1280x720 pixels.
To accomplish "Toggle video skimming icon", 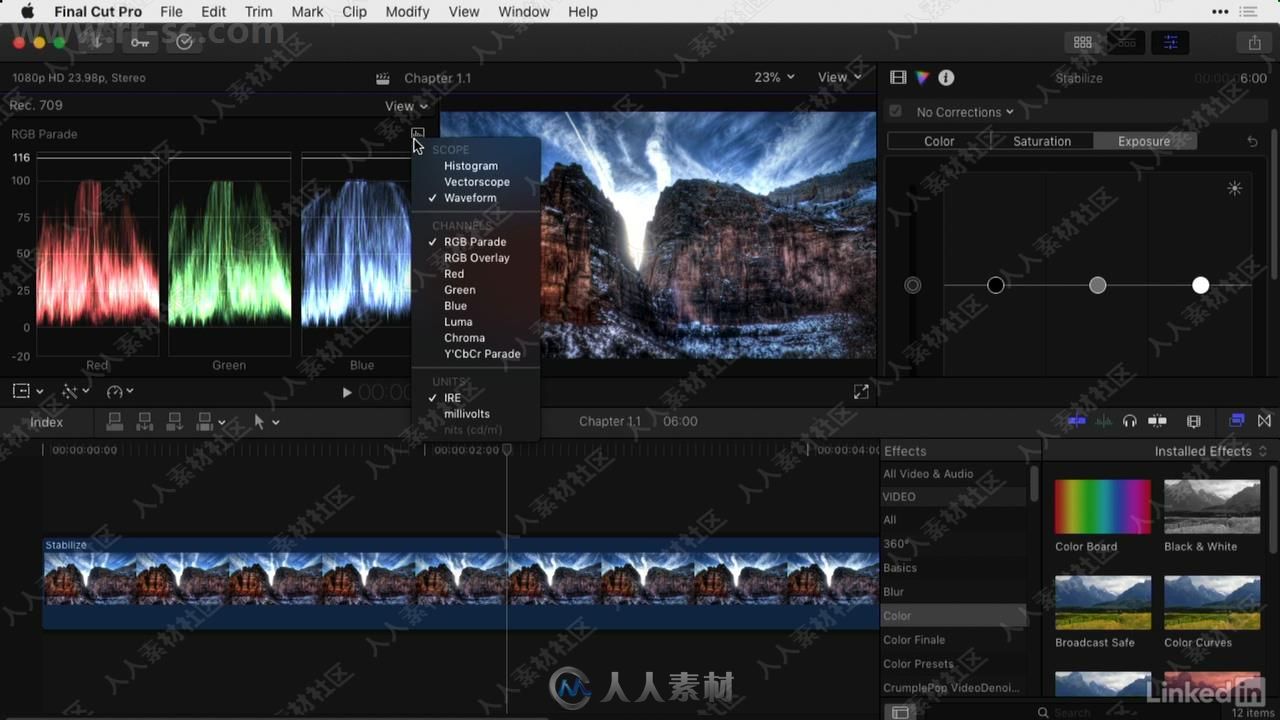I will 1076,422.
